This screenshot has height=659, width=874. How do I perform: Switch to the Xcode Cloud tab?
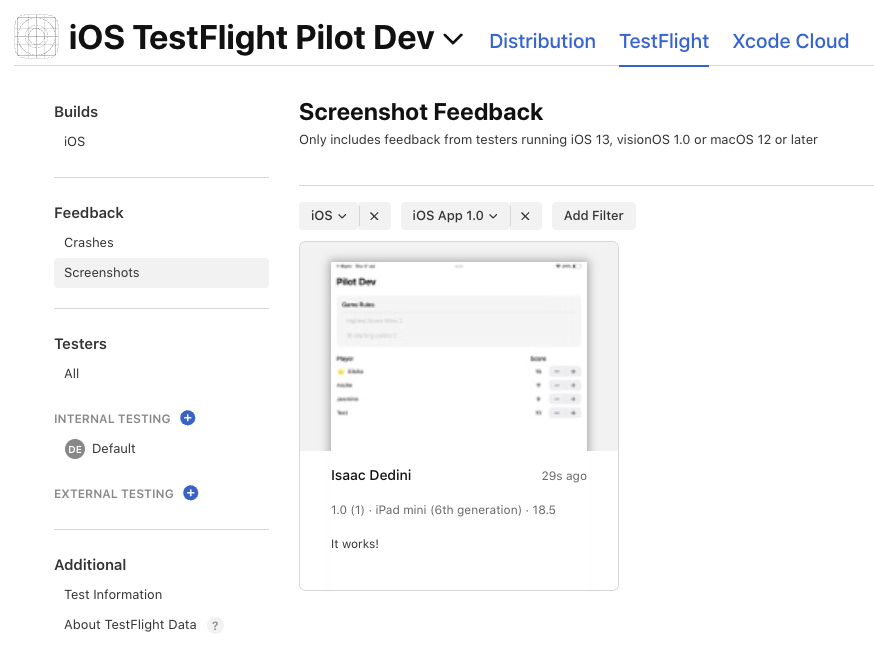(x=790, y=41)
